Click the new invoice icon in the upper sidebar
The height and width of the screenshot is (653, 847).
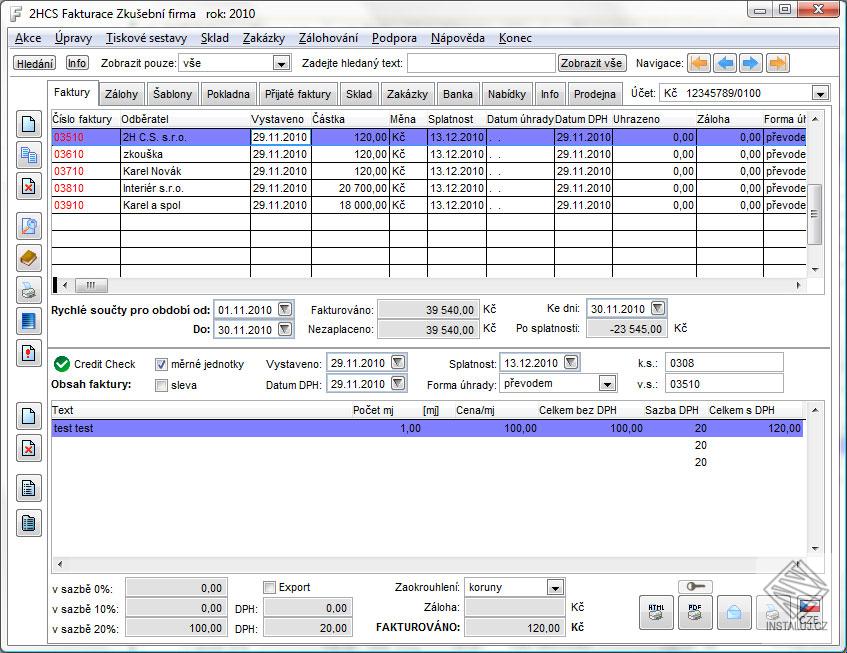[30, 126]
